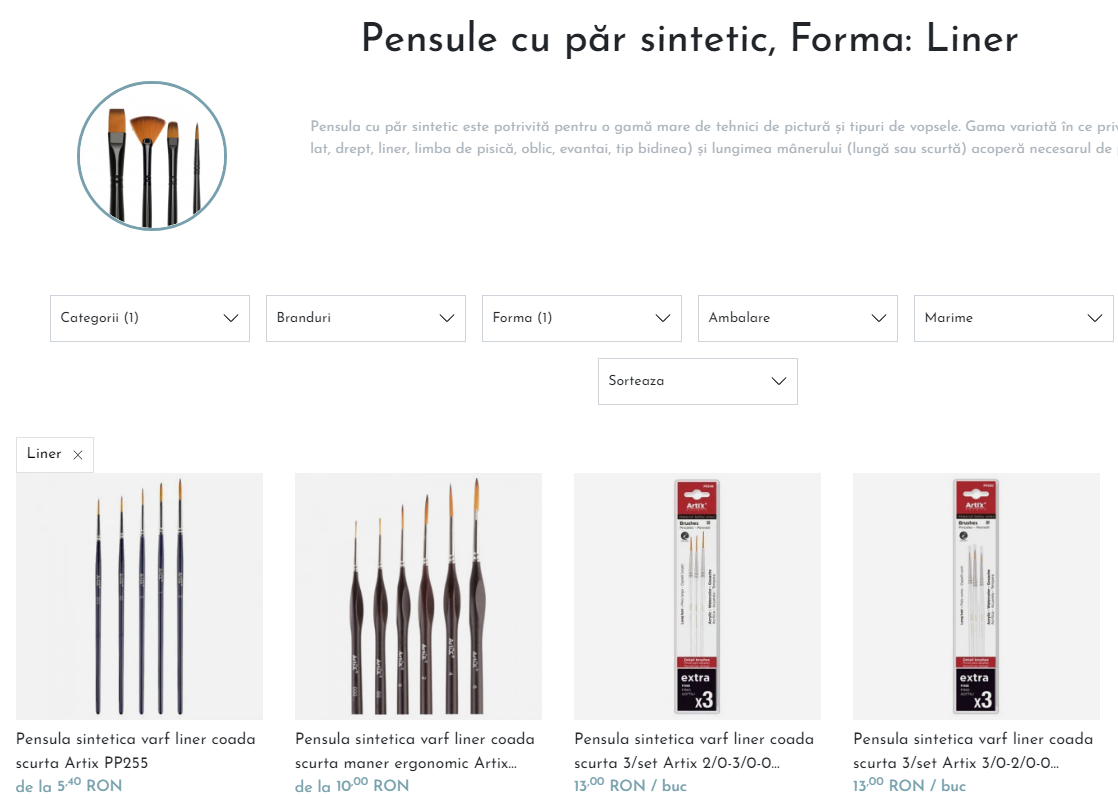Screen dimensions: 1118x803
Task: Open the maner ergonomic Artix product link
Action: coord(415,751)
